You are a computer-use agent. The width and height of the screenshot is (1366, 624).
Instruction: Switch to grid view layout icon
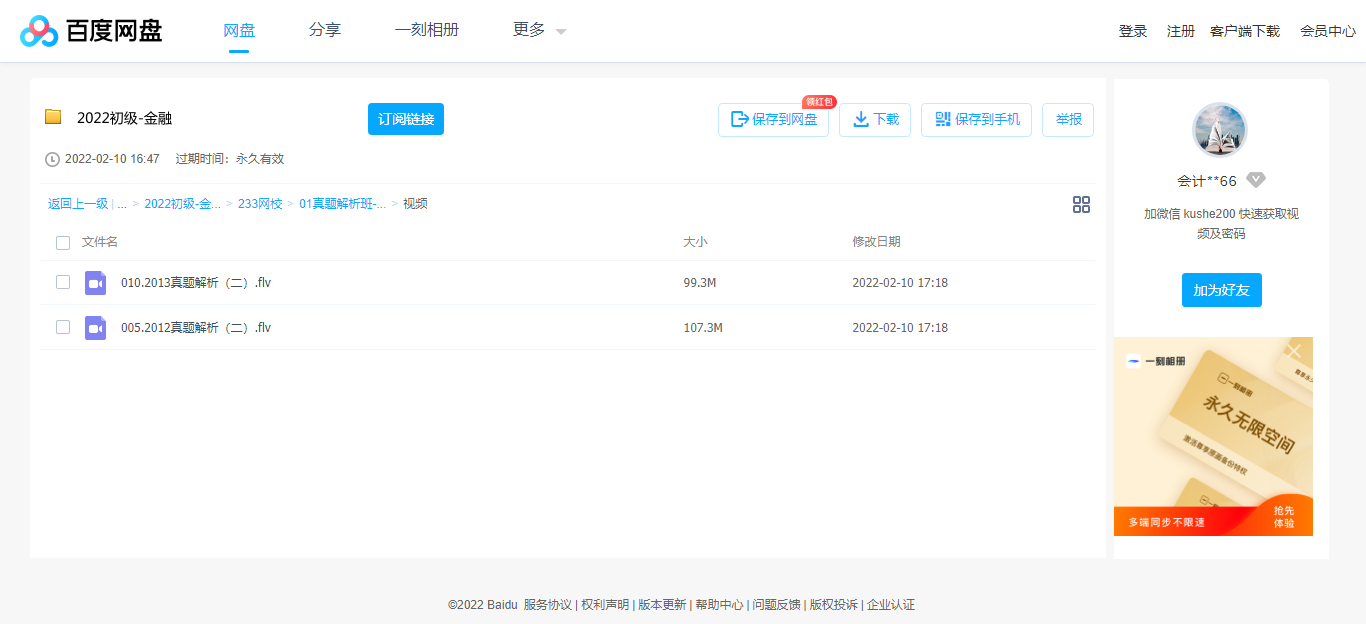[x=1081, y=205]
